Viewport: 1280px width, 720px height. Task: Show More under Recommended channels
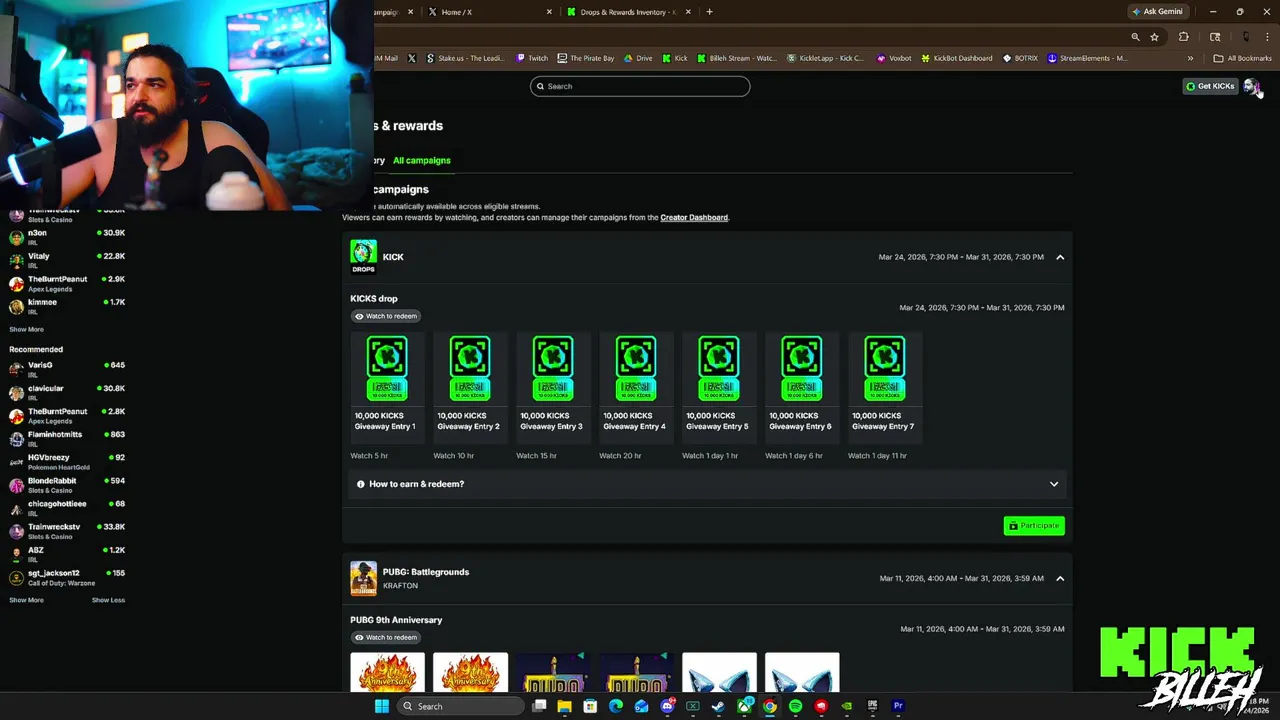26,600
